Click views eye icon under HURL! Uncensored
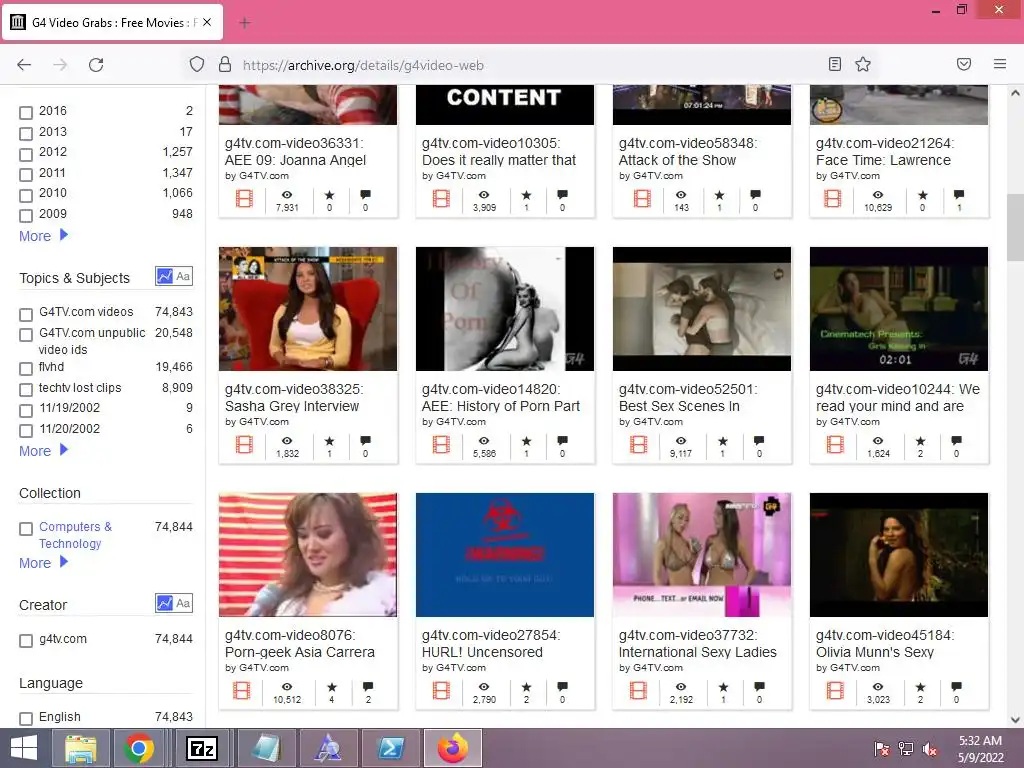Viewport: 1024px width, 768px height. coord(484,687)
